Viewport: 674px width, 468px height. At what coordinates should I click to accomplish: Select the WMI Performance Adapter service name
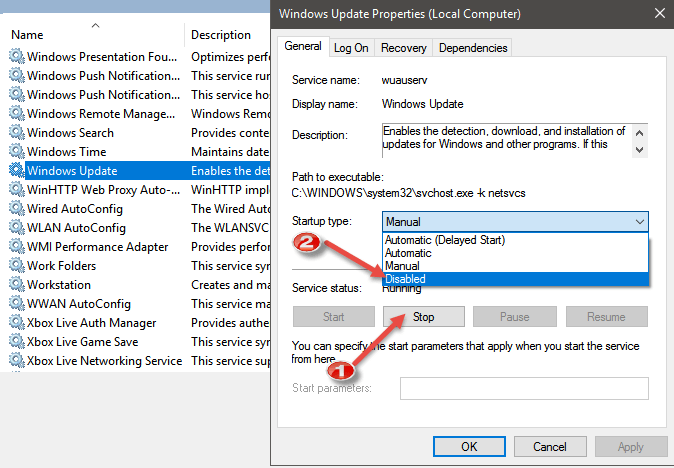(x=97, y=247)
